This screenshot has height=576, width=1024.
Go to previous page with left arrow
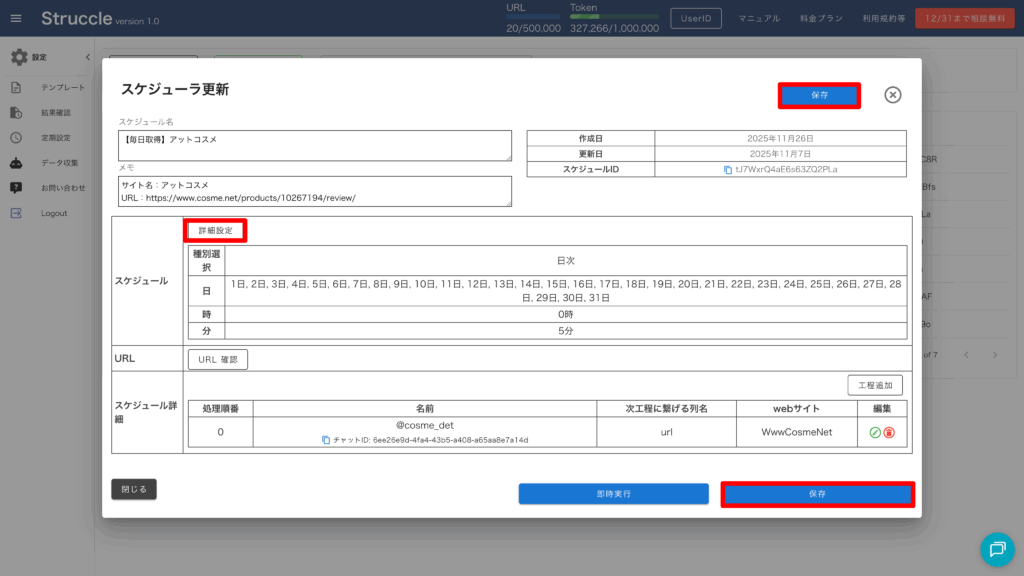click(966, 355)
